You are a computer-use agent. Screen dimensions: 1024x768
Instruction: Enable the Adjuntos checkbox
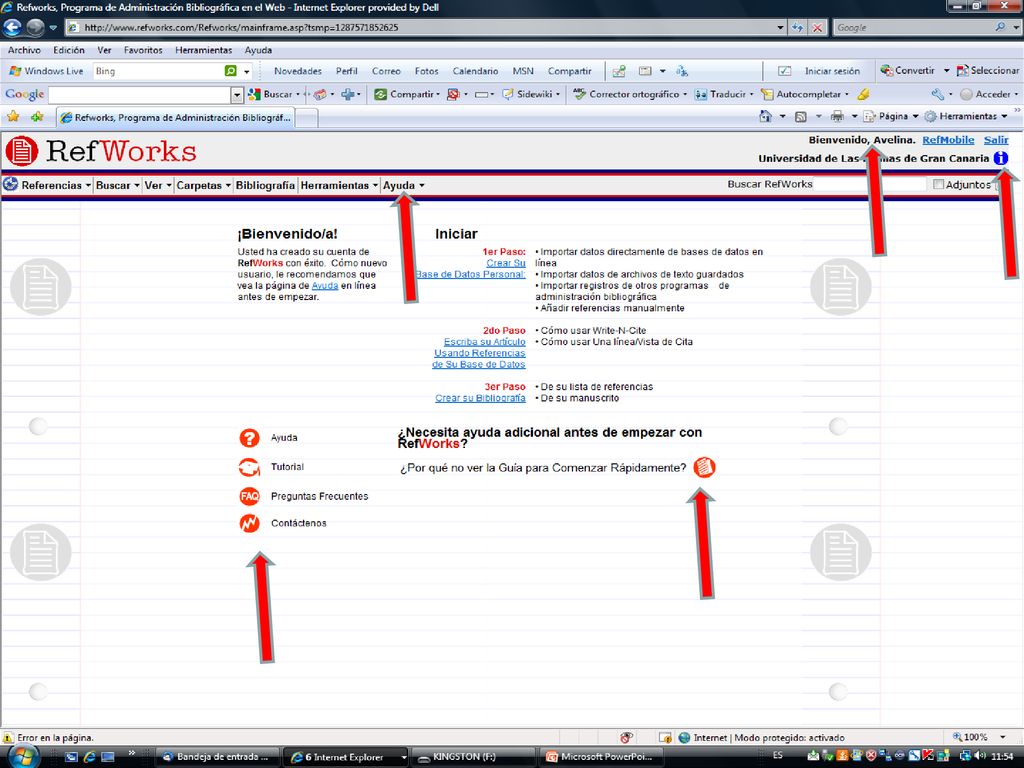[x=938, y=184]
